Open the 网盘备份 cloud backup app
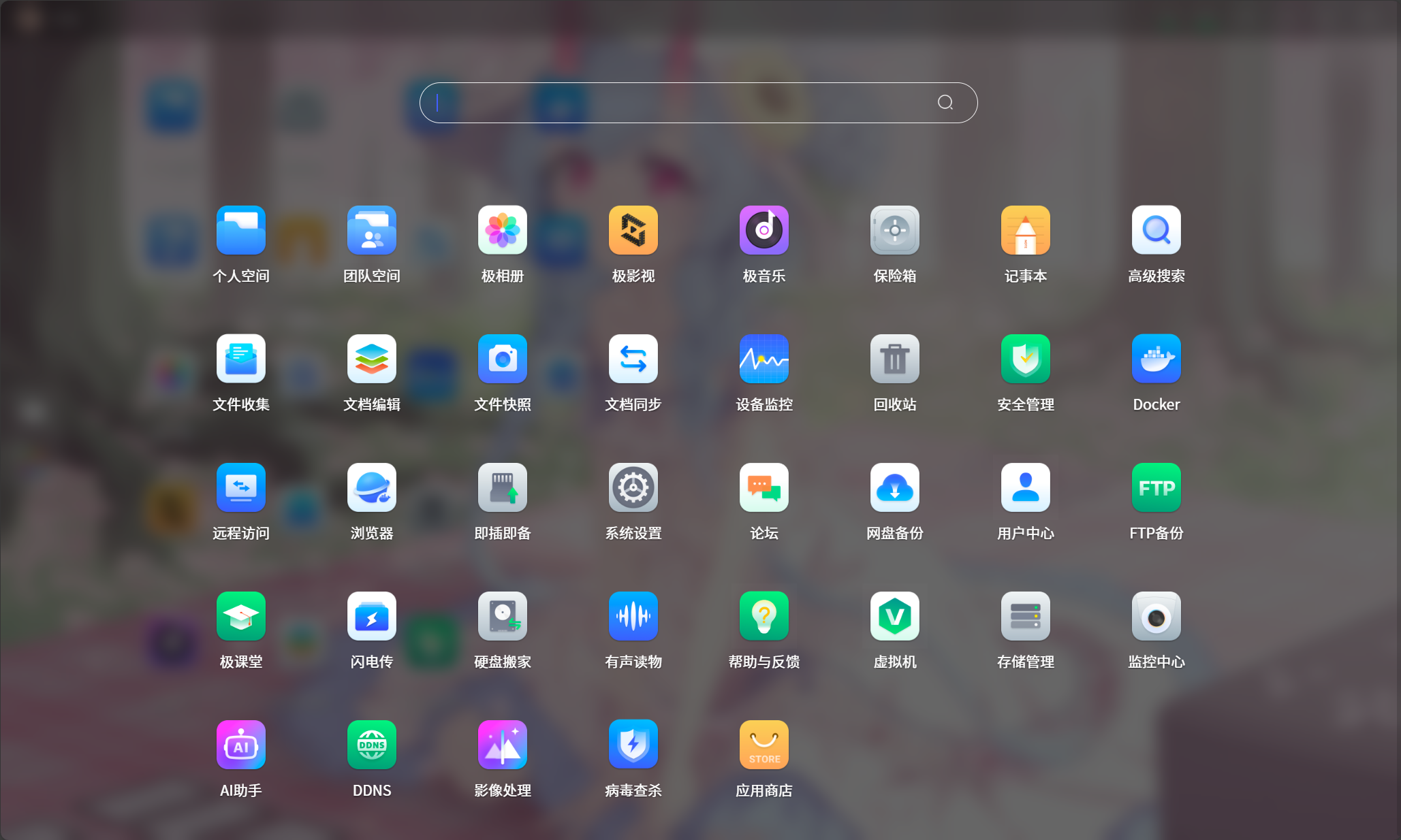Viewport: 1401px width, 840px height. 894,487
